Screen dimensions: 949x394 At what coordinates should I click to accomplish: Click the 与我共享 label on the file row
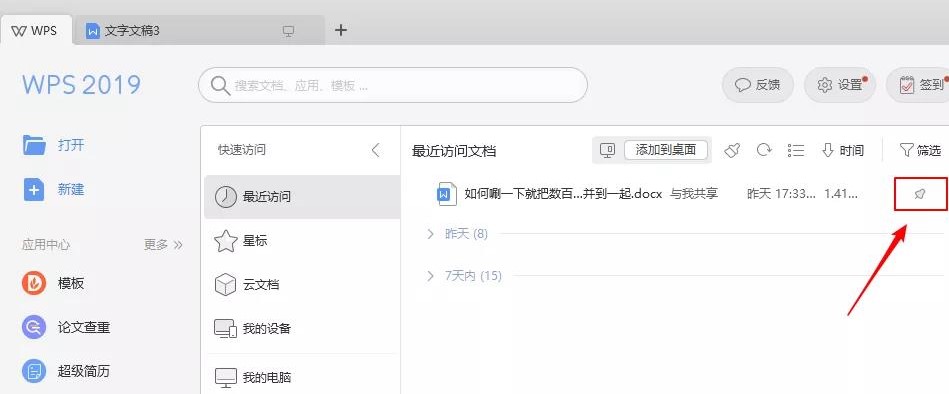pos(694,194)
